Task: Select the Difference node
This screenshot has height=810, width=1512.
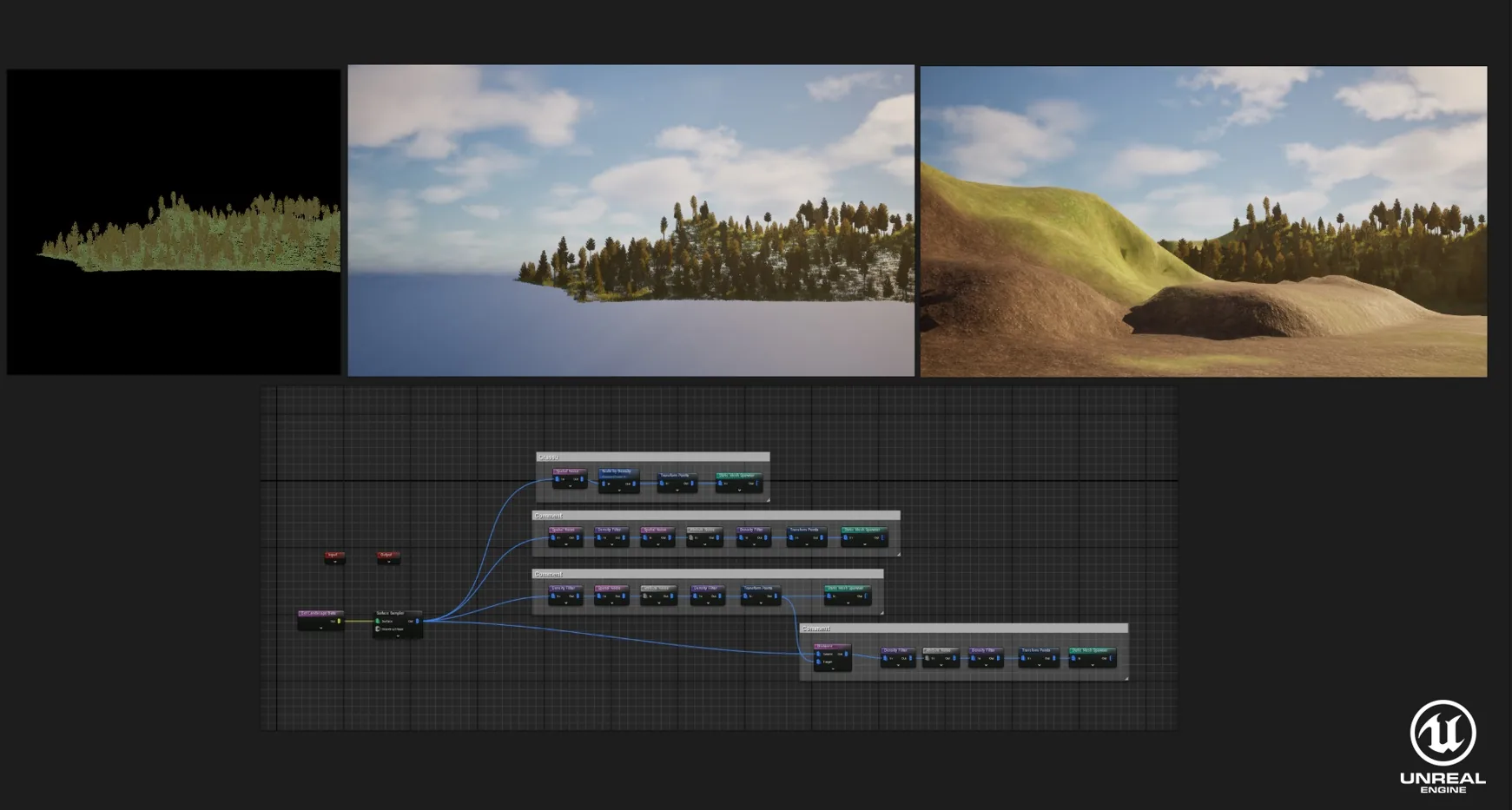Action: 832,657
